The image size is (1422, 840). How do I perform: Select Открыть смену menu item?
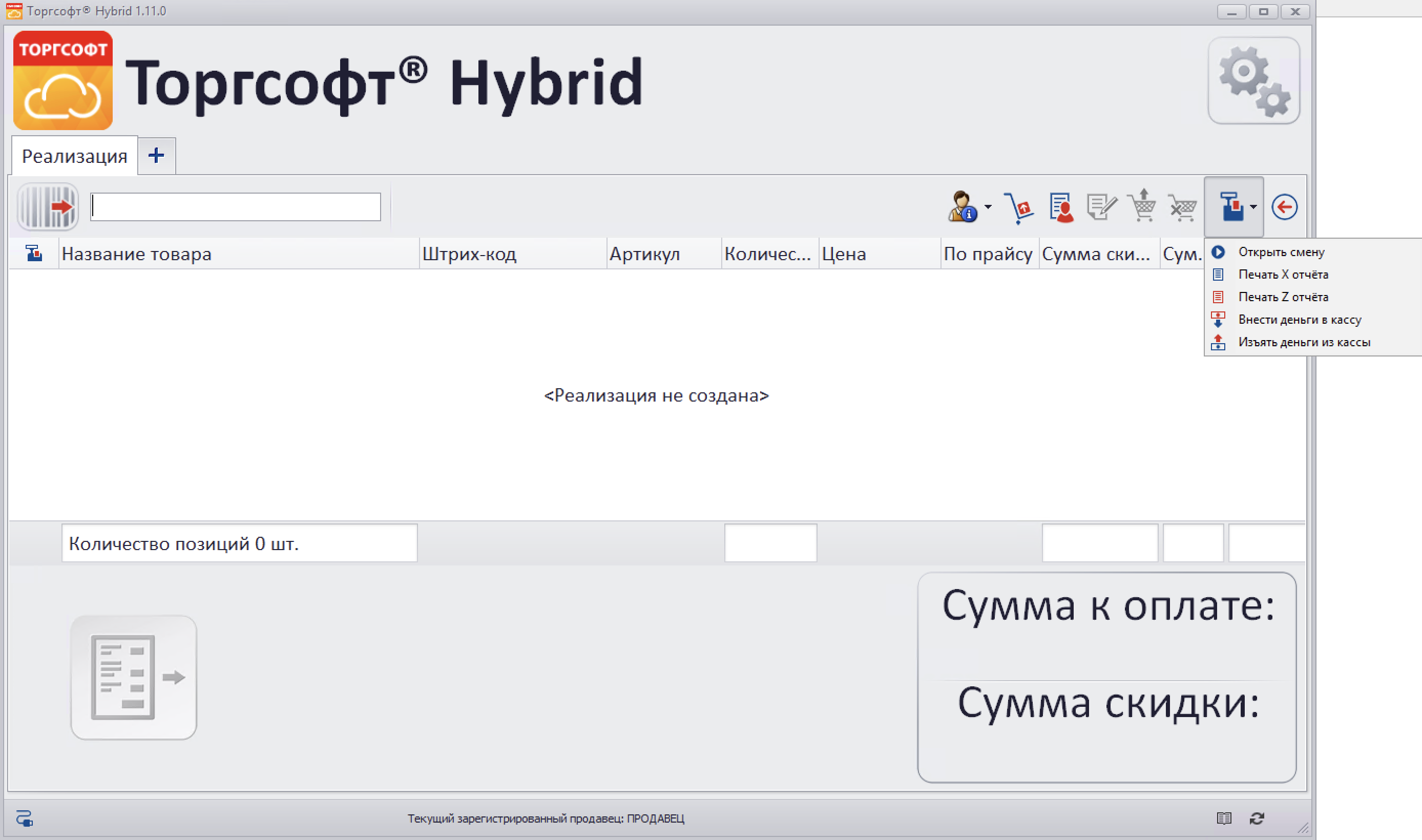click(x=1313, y=252)
